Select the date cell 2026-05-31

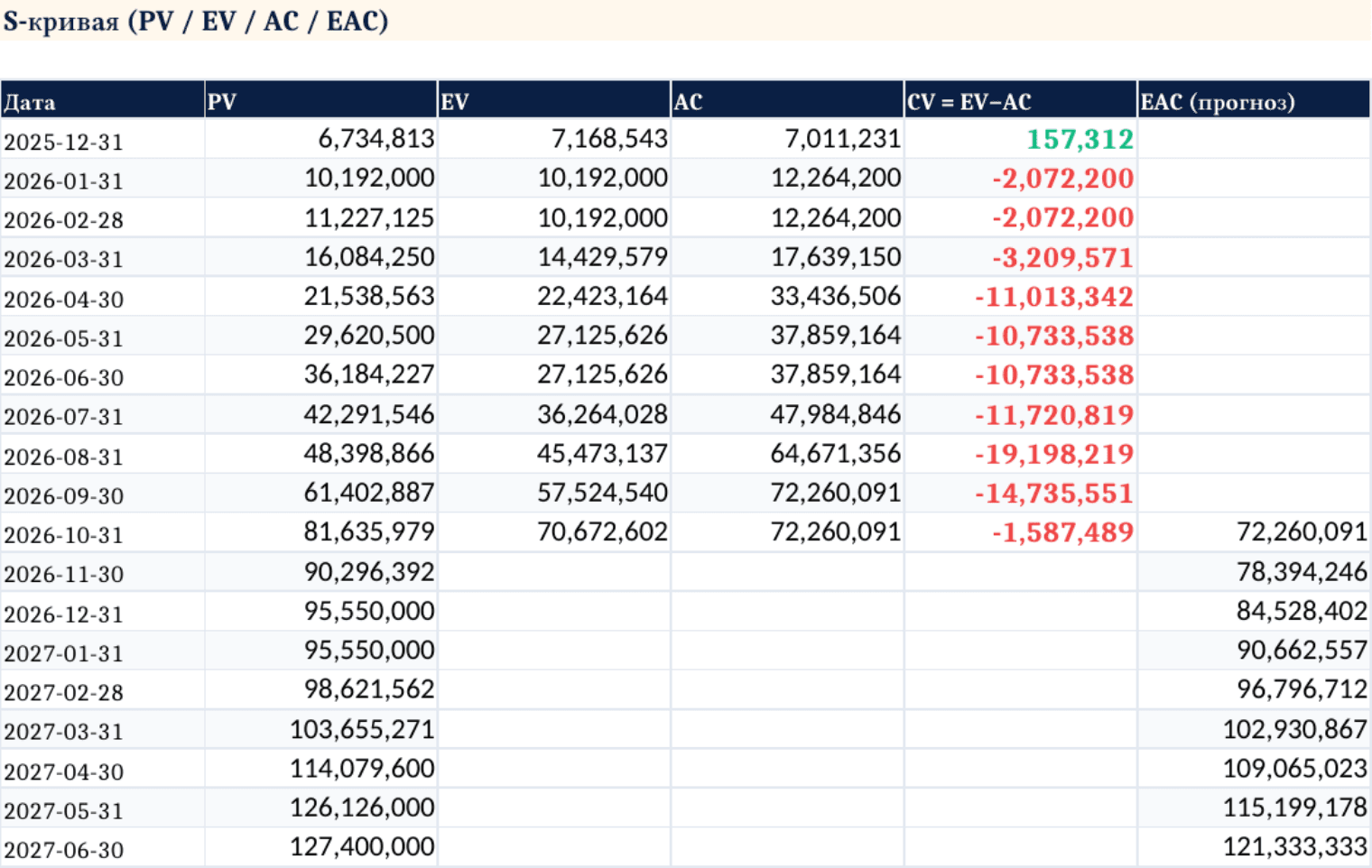point(63,338)
